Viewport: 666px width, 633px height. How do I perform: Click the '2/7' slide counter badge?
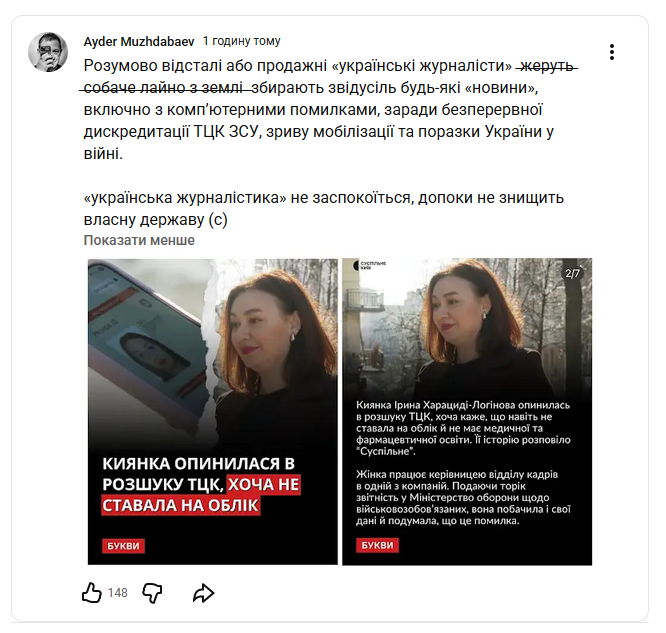coord(572,273)
